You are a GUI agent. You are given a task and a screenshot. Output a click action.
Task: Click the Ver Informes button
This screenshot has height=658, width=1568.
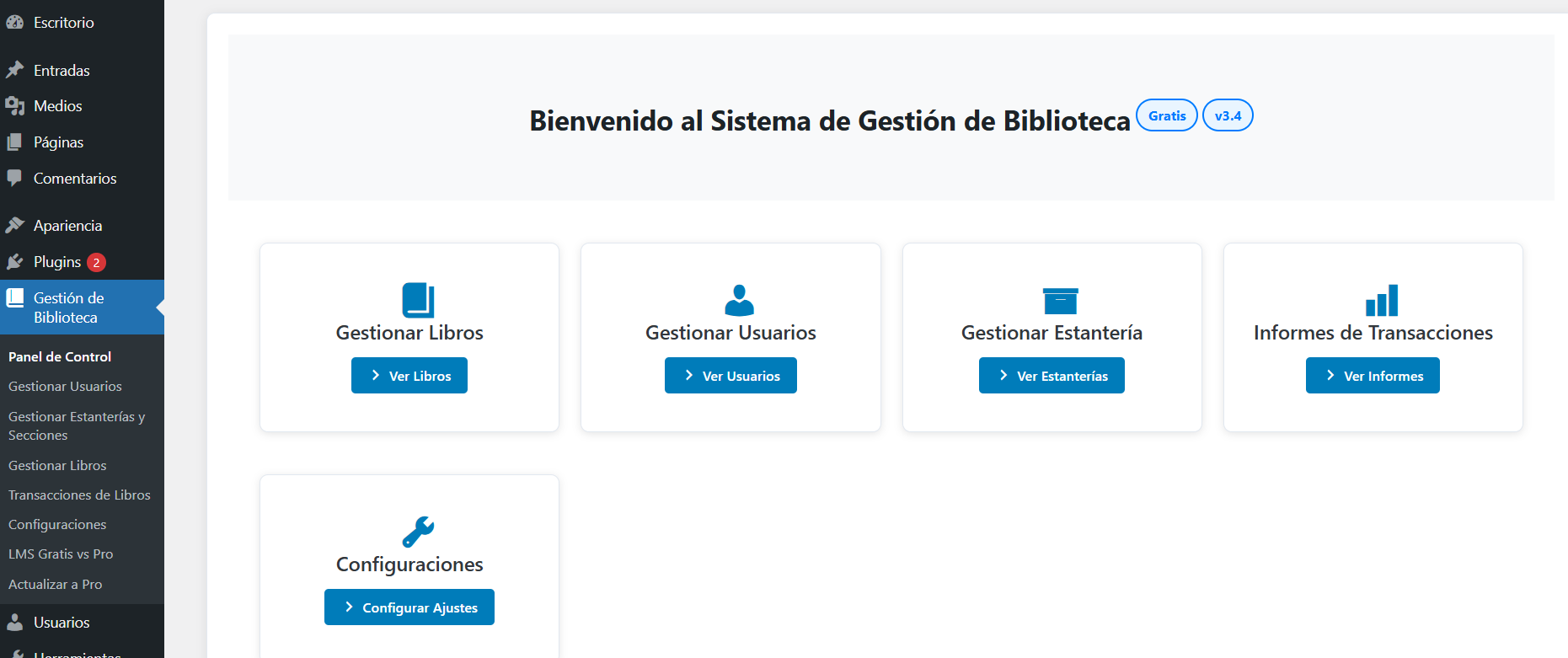pos(1373,376)
